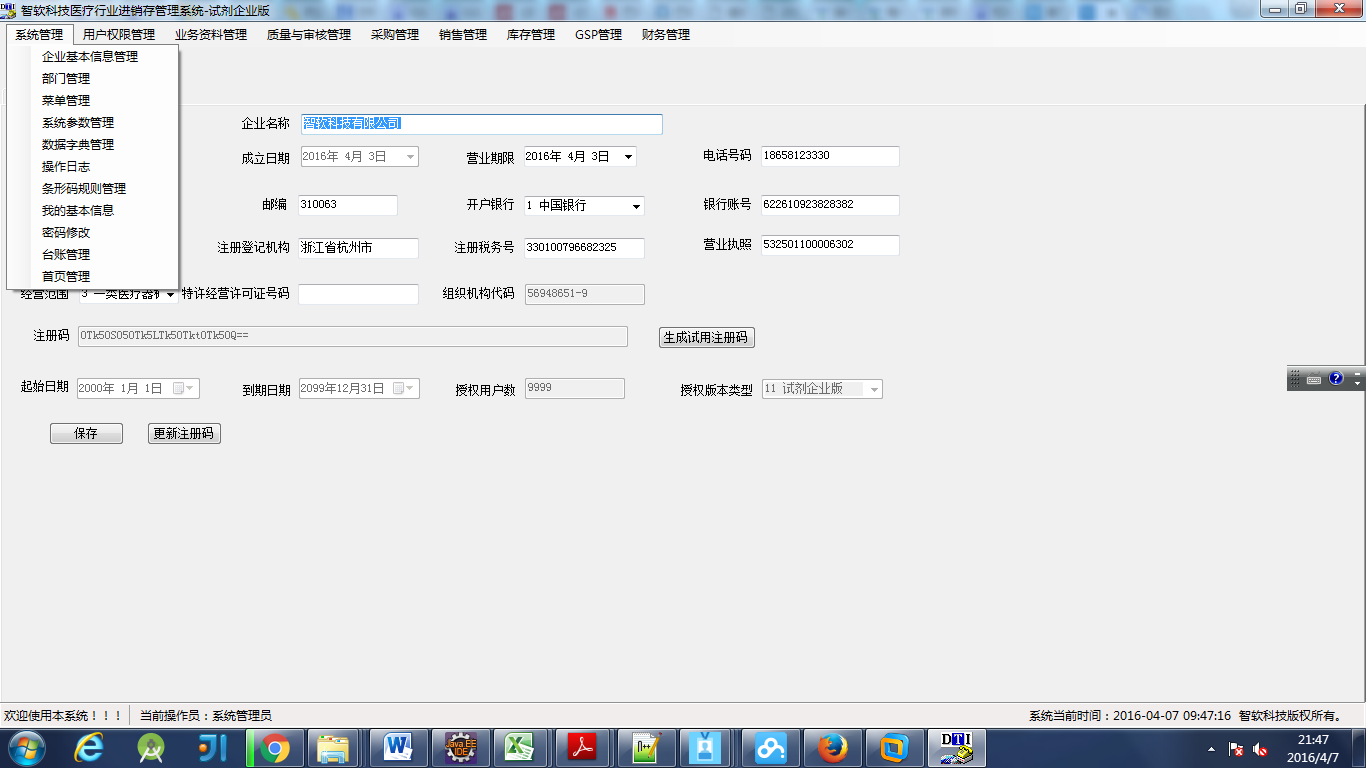
Task: Launch Firefox from the taskbar
Action: point(831,747)
